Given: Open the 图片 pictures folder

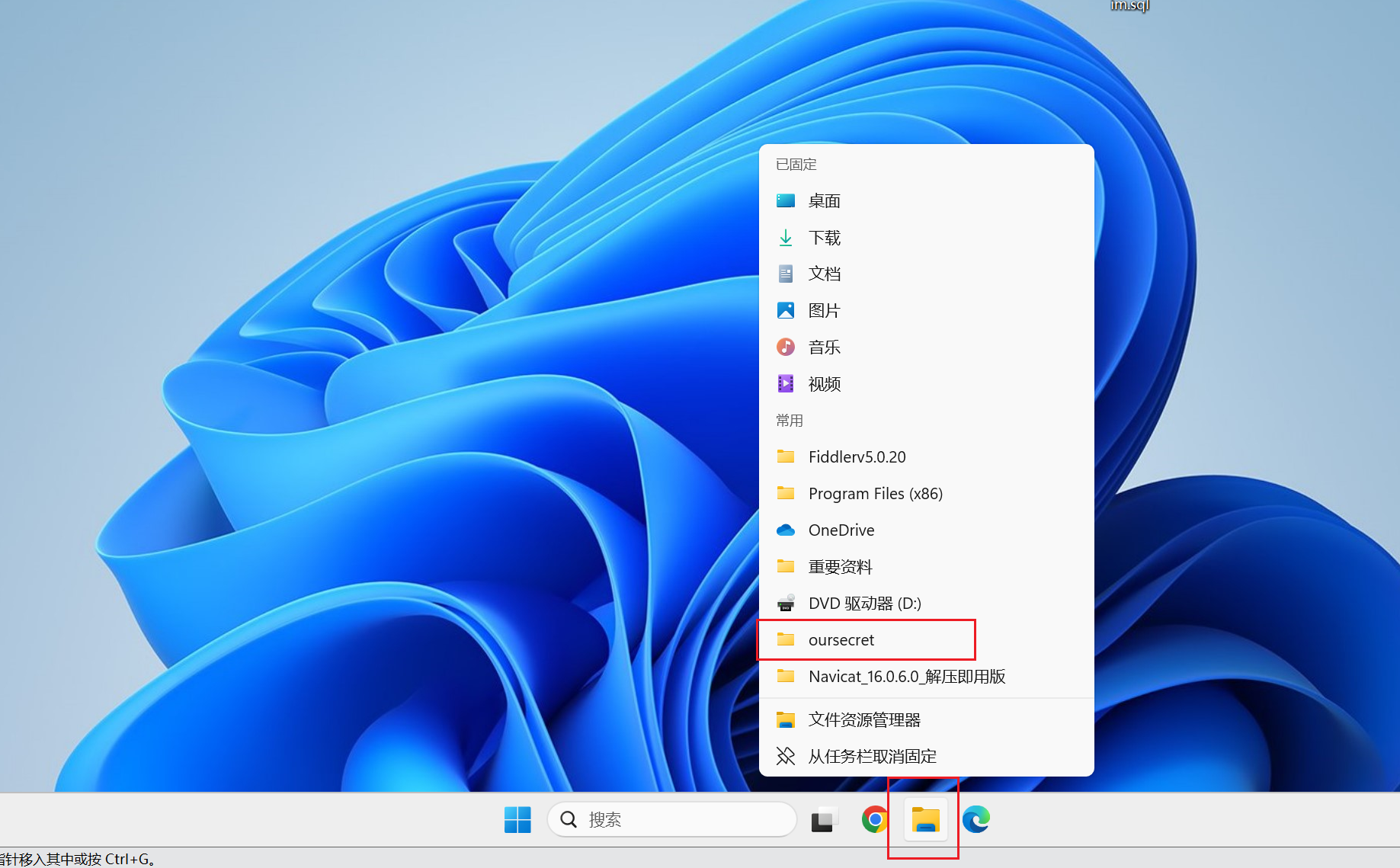Looking at the screenshot, I should coord(824,311).
